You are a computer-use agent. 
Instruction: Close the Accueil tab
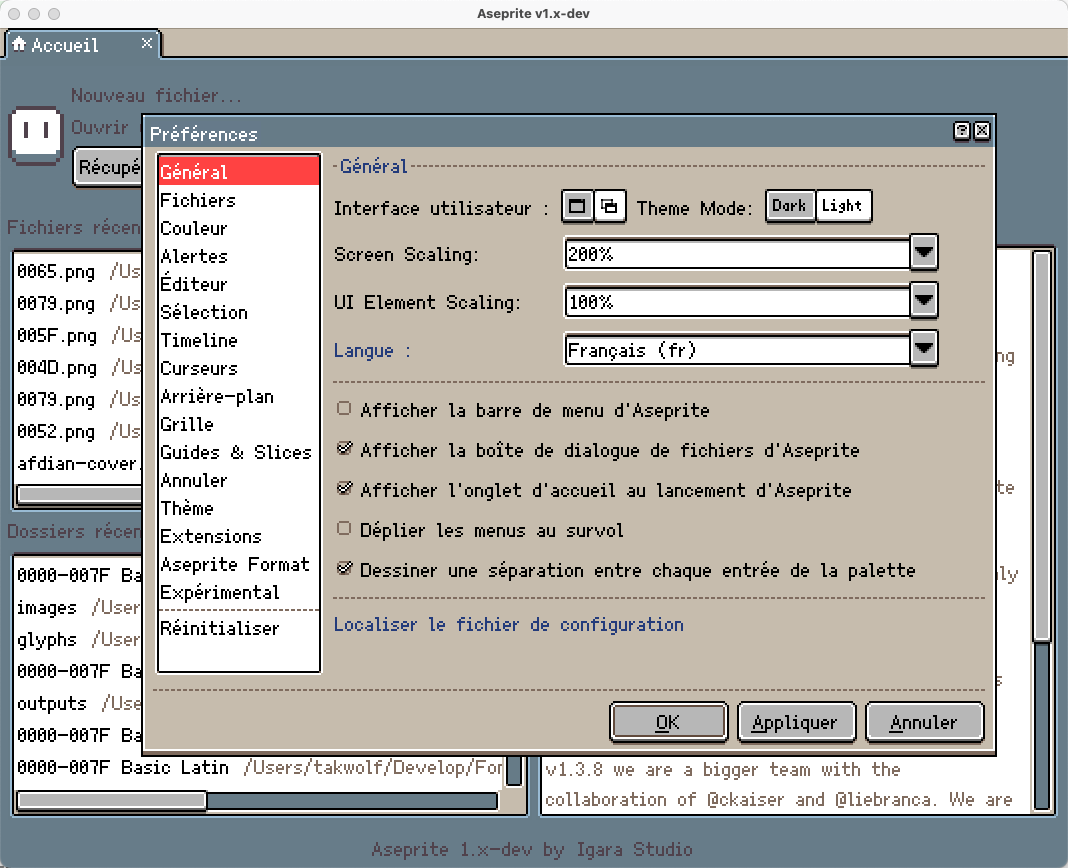(x=146, y=44)
